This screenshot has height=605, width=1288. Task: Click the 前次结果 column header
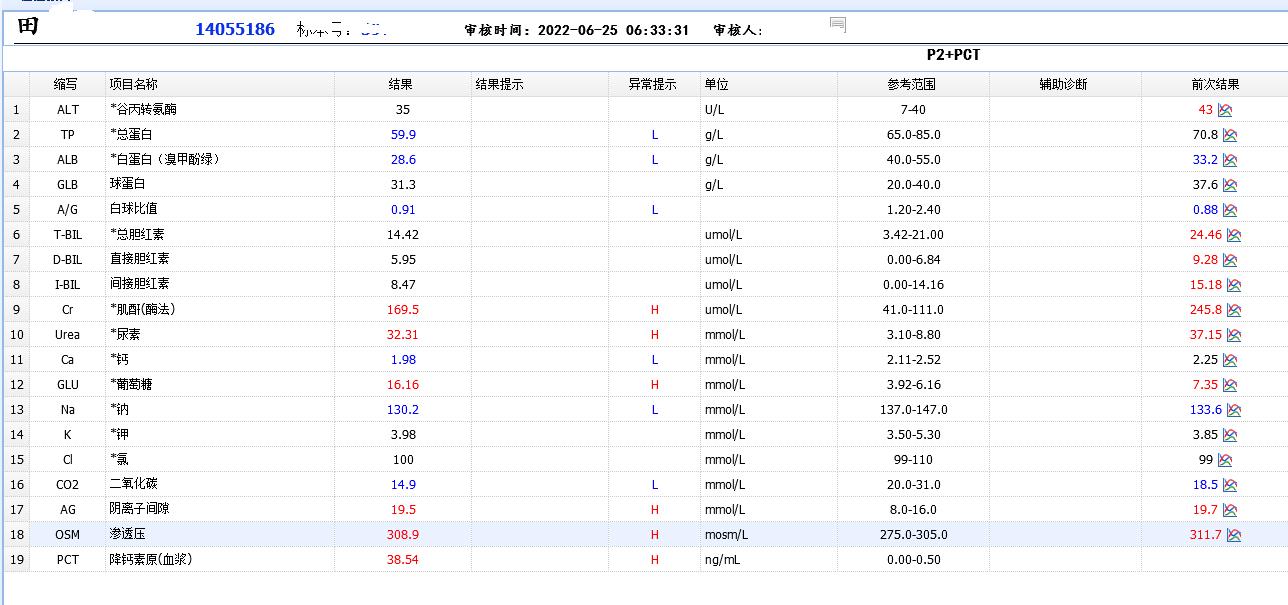click(x=1215, y=85)
